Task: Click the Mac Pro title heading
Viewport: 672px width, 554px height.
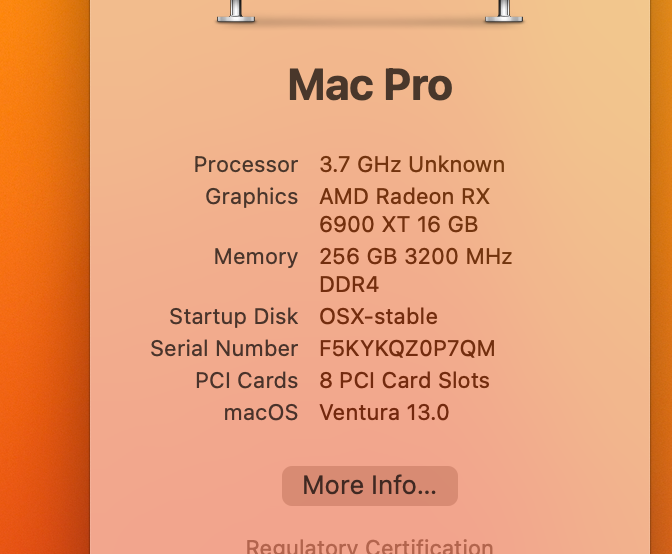Action: (x=370, y=86)
